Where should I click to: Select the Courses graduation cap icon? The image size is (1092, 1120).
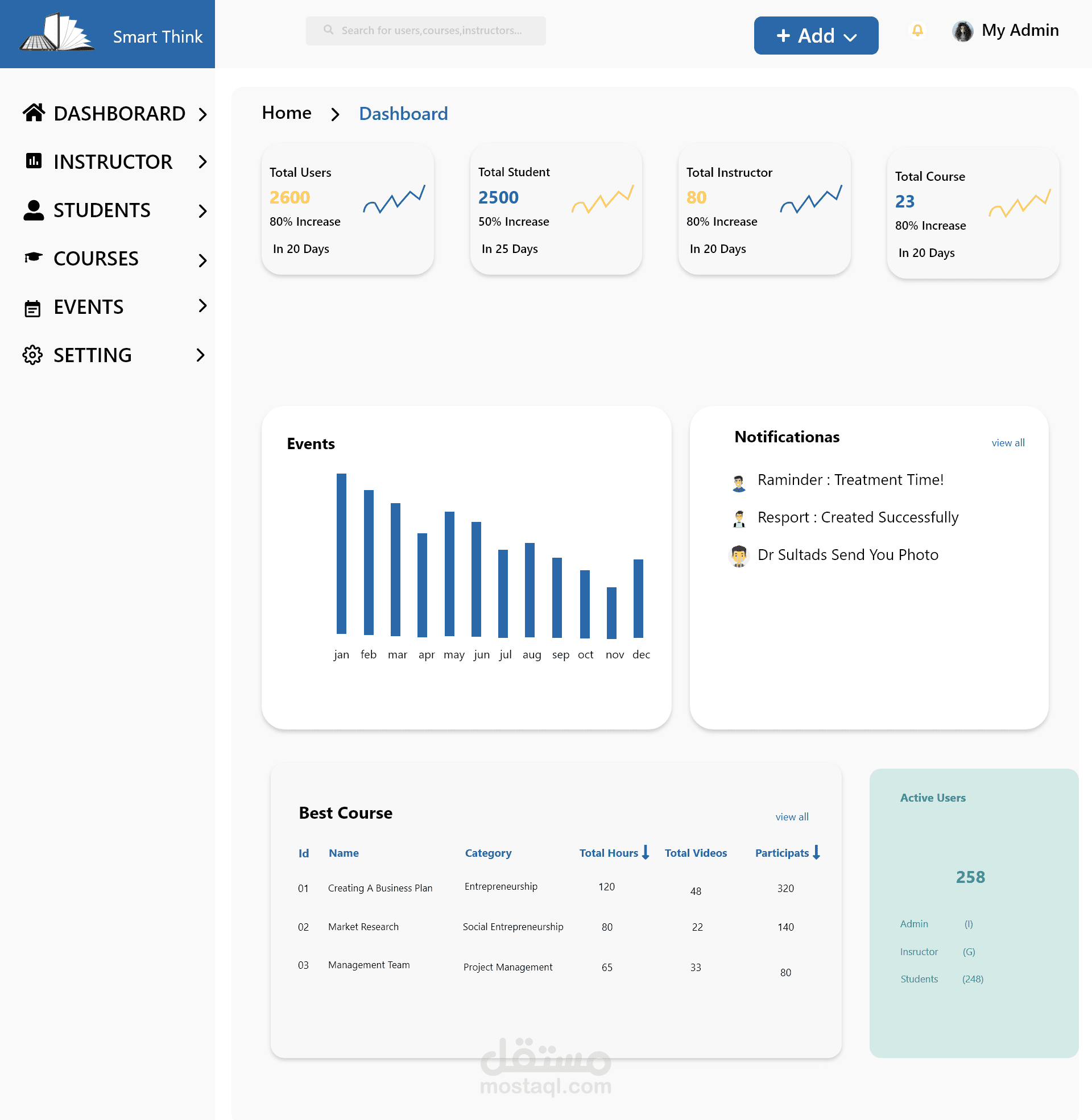tap(32, 259)
